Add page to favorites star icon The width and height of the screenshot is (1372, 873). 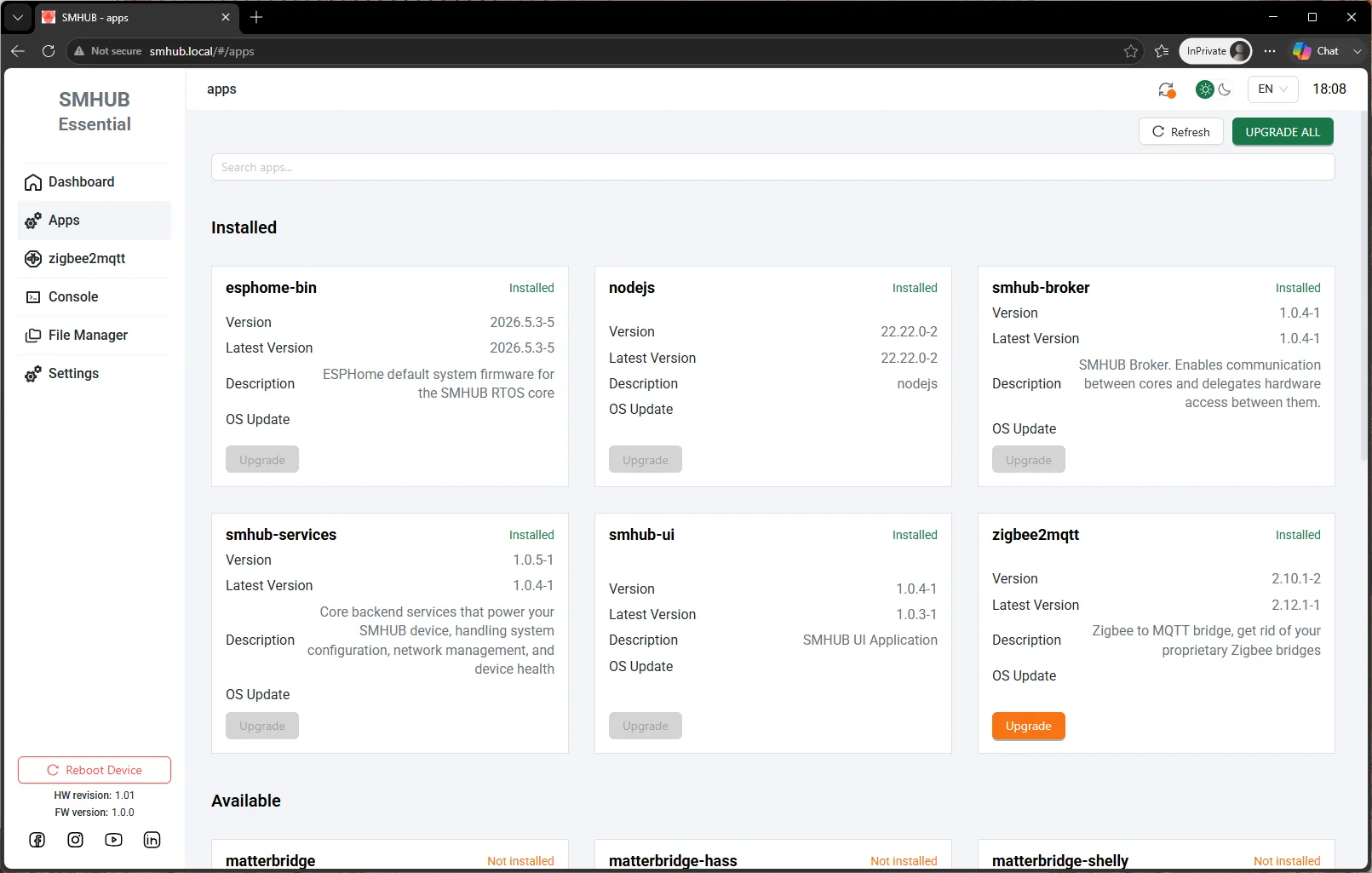(1131, 51)
